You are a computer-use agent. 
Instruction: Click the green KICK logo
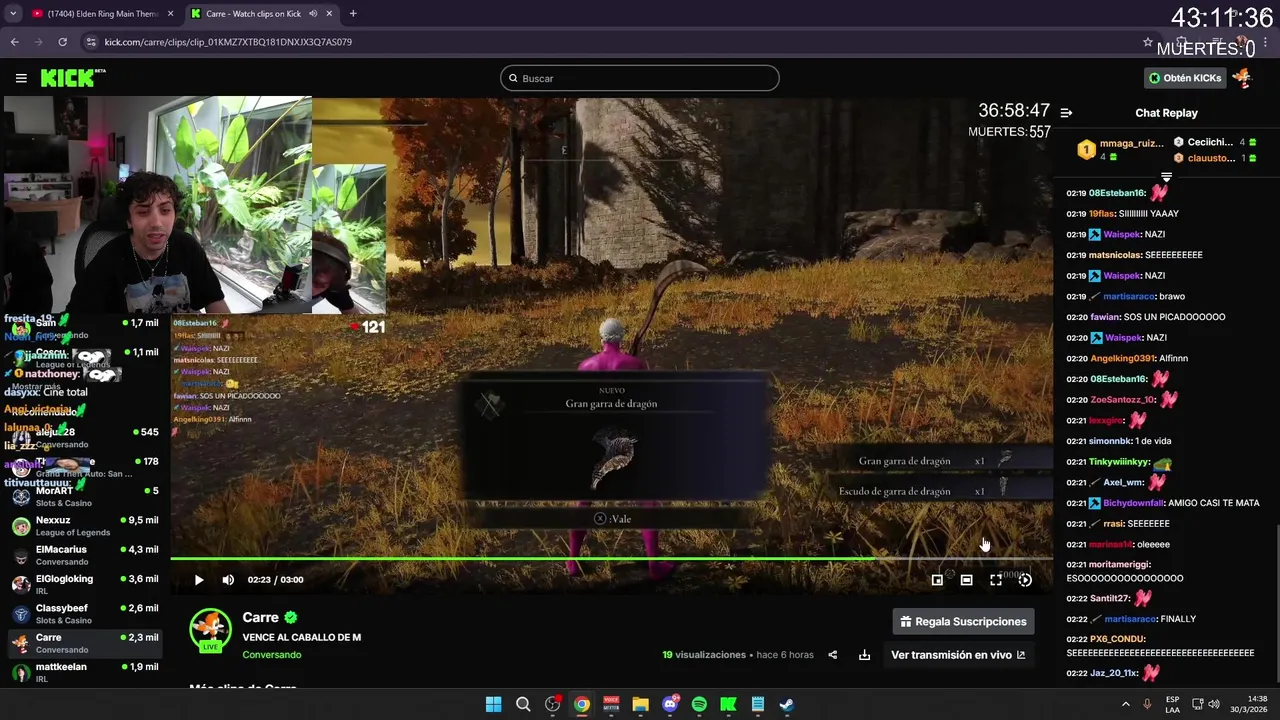(x=73, y=78)
